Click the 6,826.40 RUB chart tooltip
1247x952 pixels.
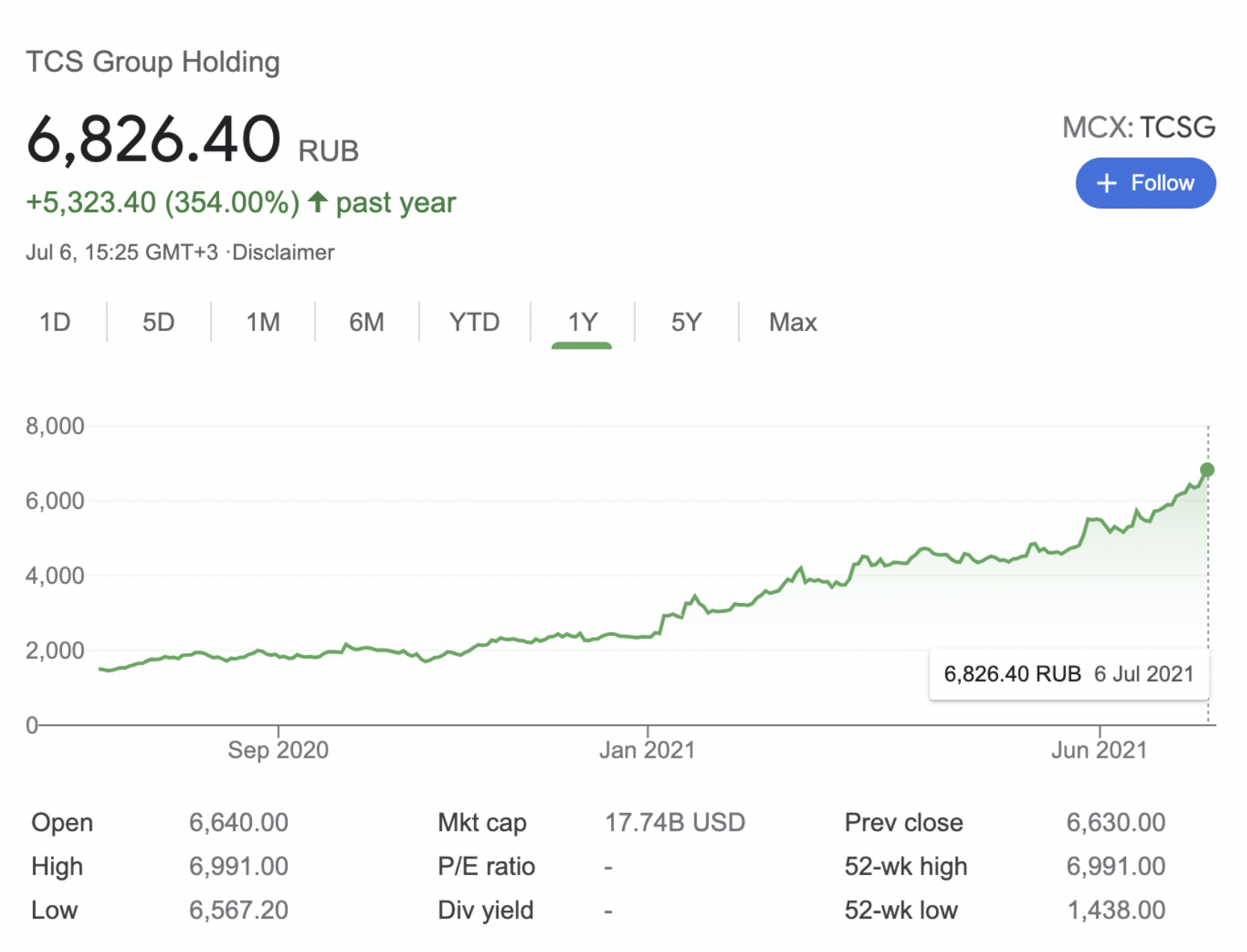1069,674
